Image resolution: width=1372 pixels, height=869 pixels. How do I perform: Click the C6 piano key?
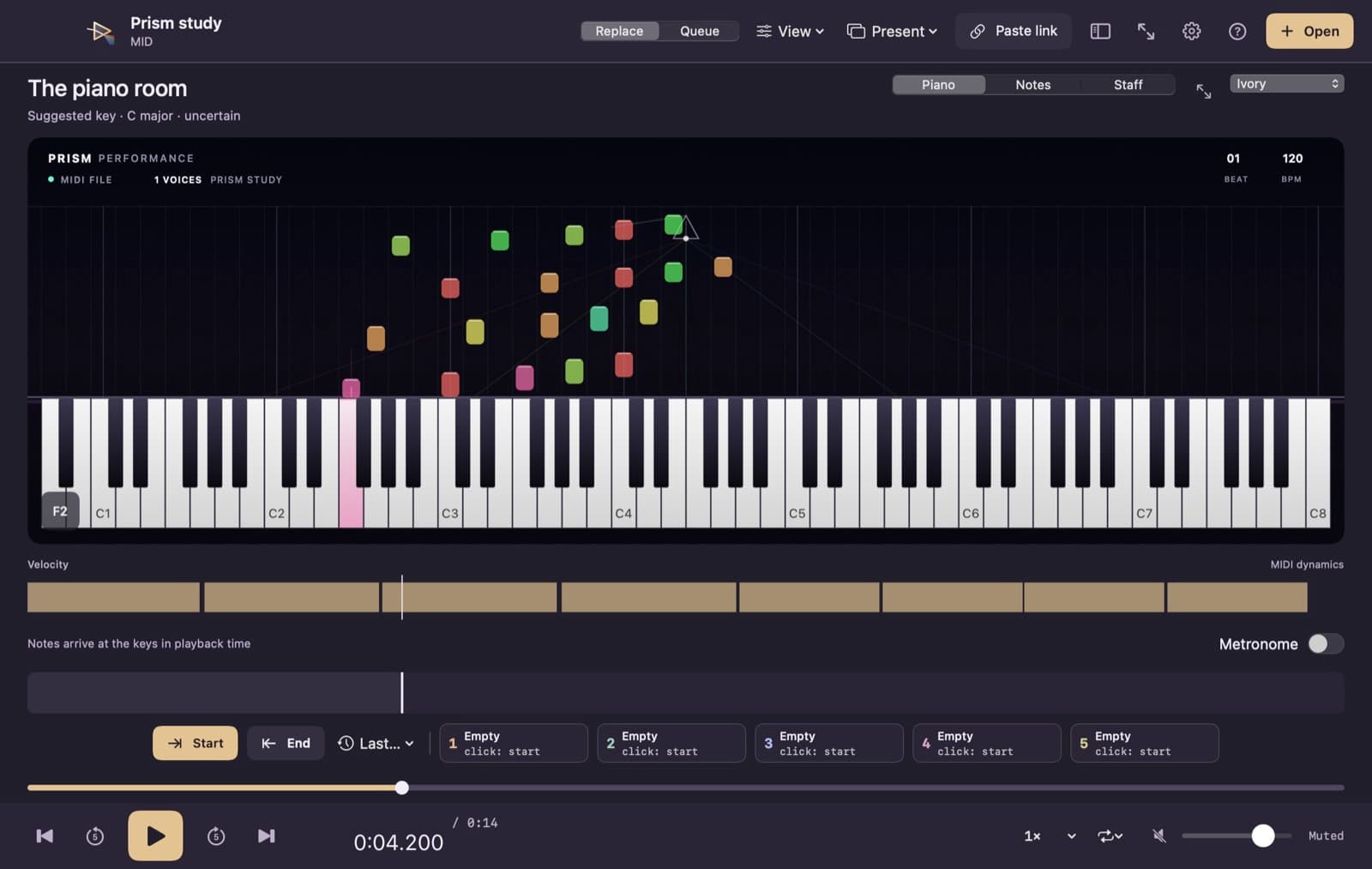click(970, 506)
